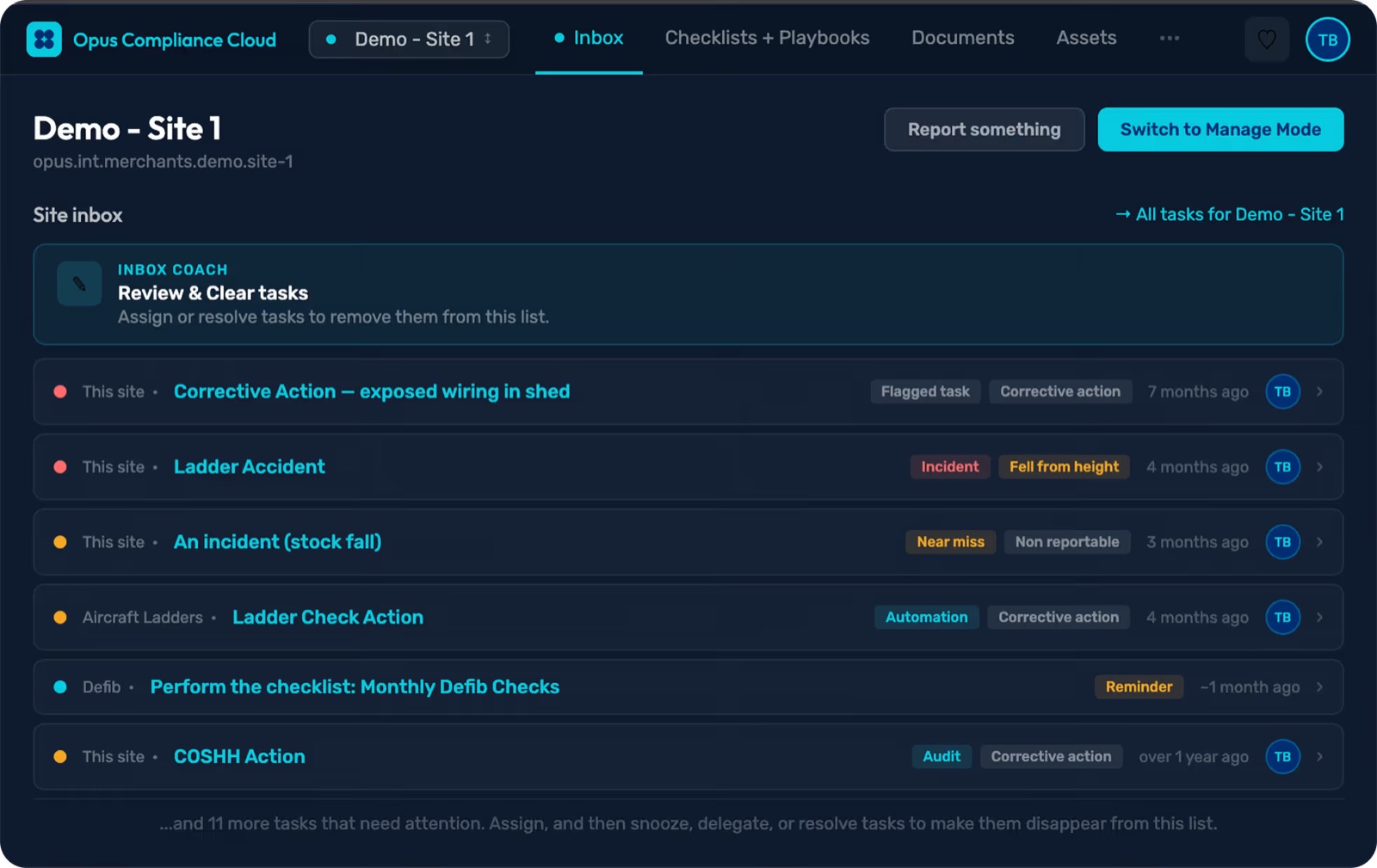Expand the Monthly Defib Checks chevron
The height and width of the screenshot is (868, 1377).
coord(1319,686)
